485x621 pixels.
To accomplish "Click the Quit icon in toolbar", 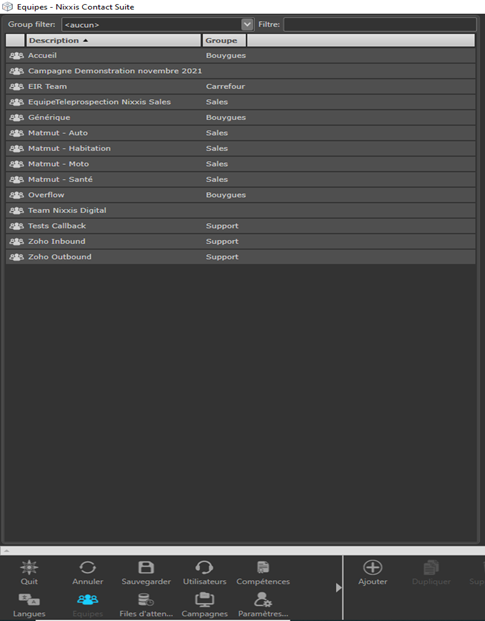I will pos(29,568).
